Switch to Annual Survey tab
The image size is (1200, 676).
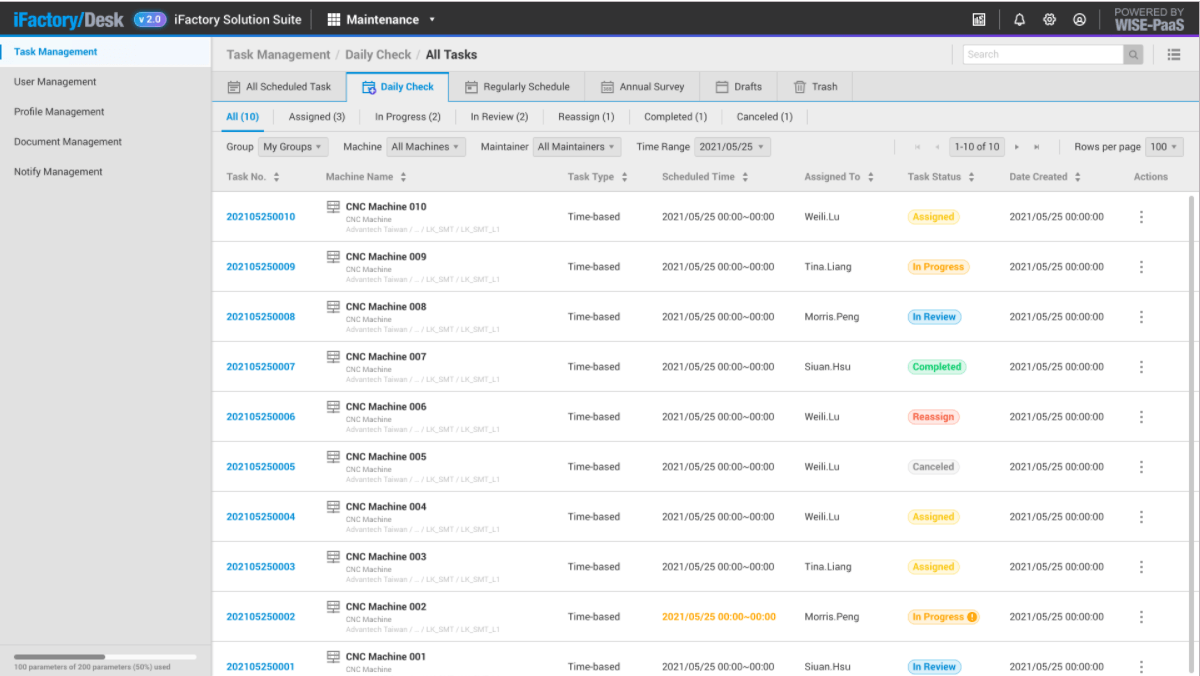pos(642,87)
